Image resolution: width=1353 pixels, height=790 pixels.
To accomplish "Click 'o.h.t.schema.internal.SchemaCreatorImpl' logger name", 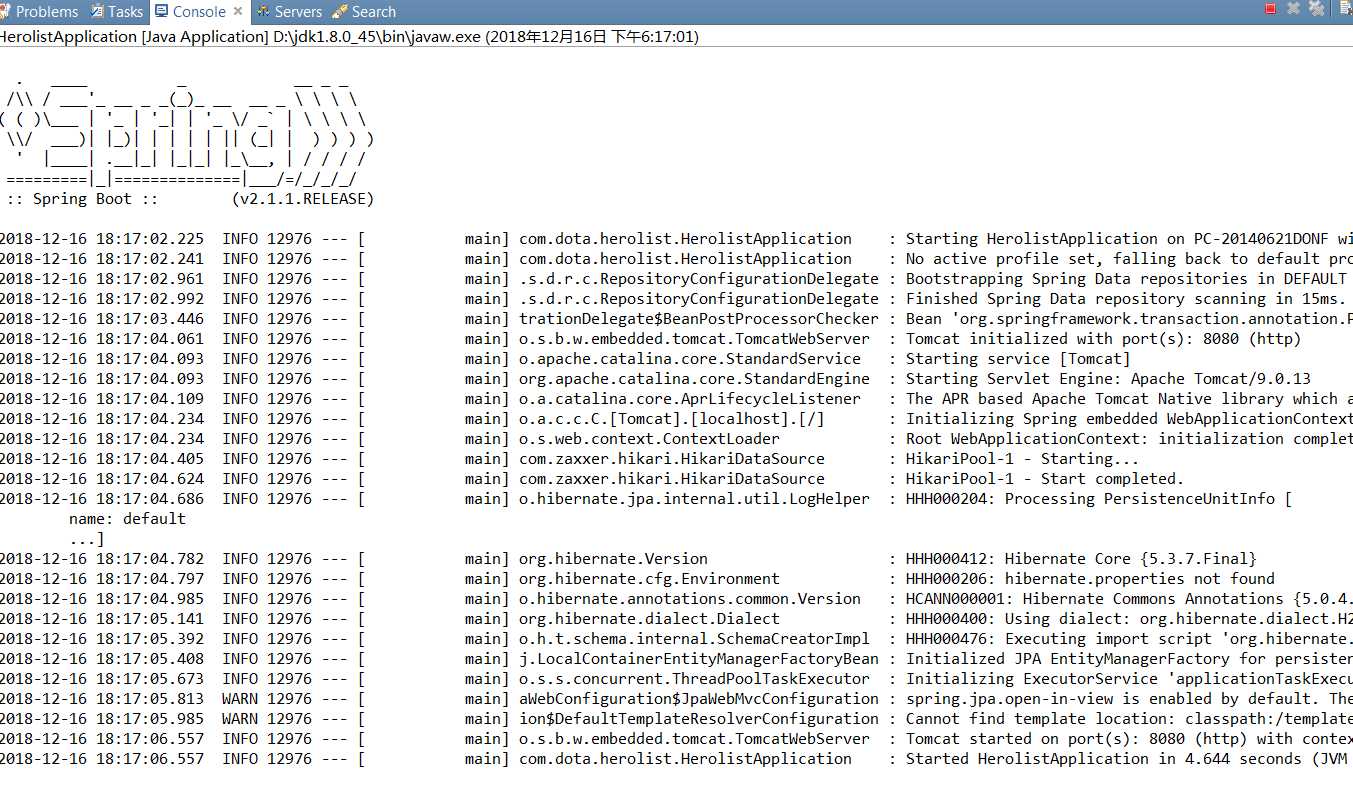I will (x=694, y=639).
